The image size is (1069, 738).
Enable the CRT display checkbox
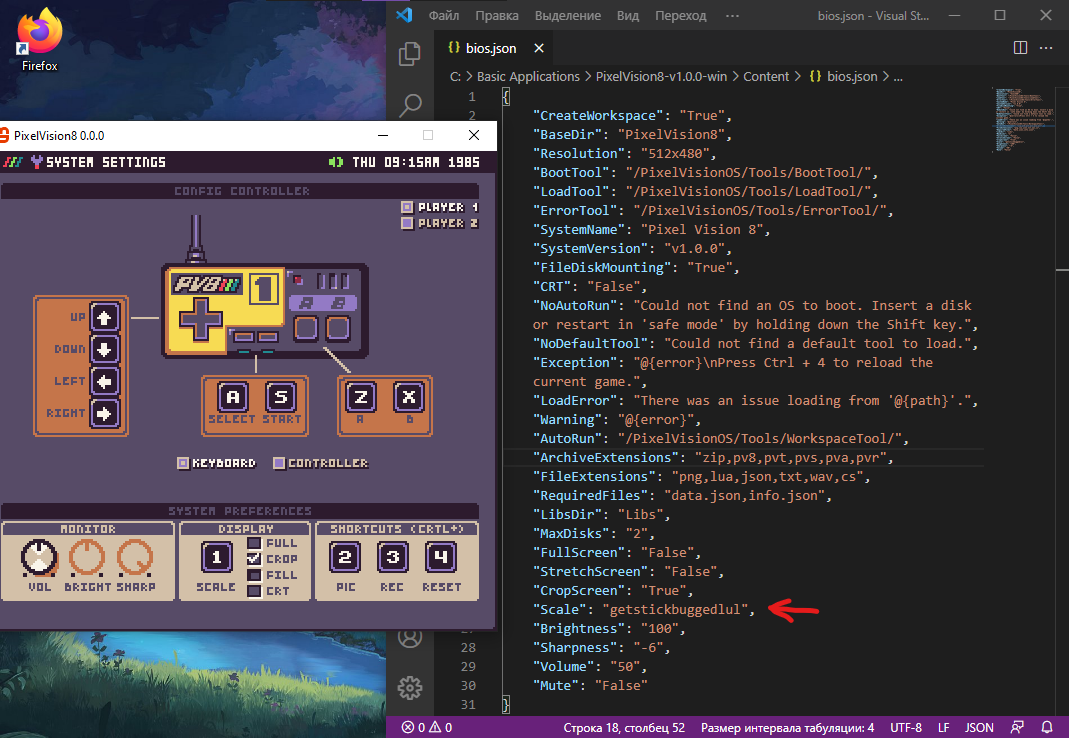pyautogui.click(x=254, y=591)
